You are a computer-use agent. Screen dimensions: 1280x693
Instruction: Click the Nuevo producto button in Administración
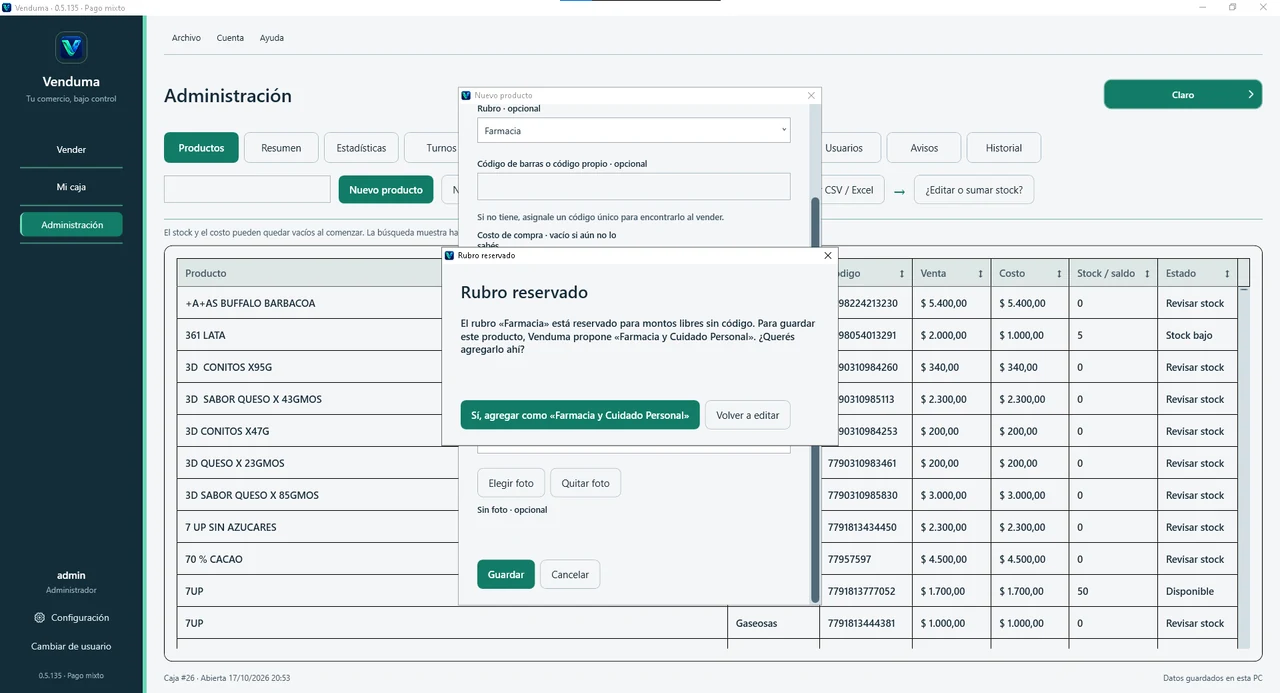coord(386,190)
